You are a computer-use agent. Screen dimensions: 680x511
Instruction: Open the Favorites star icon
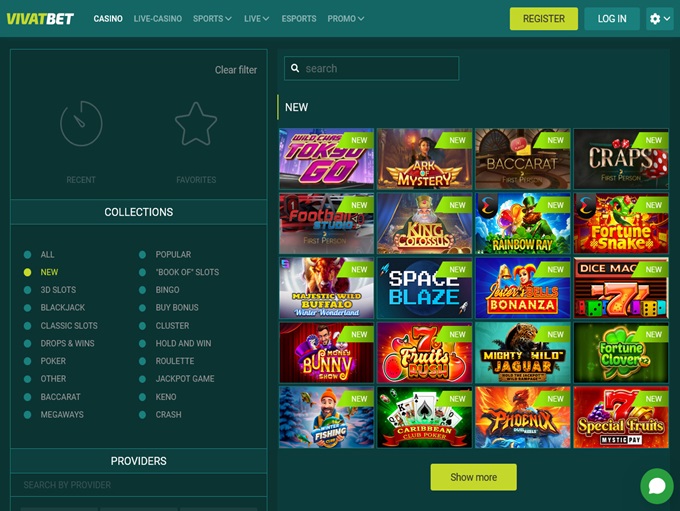(x=196, y=124)
